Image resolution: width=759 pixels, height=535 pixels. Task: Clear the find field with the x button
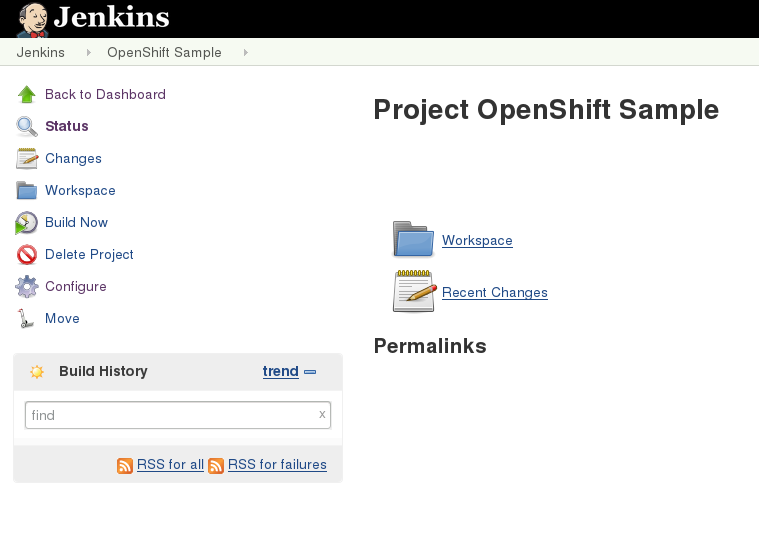(322, 414)
